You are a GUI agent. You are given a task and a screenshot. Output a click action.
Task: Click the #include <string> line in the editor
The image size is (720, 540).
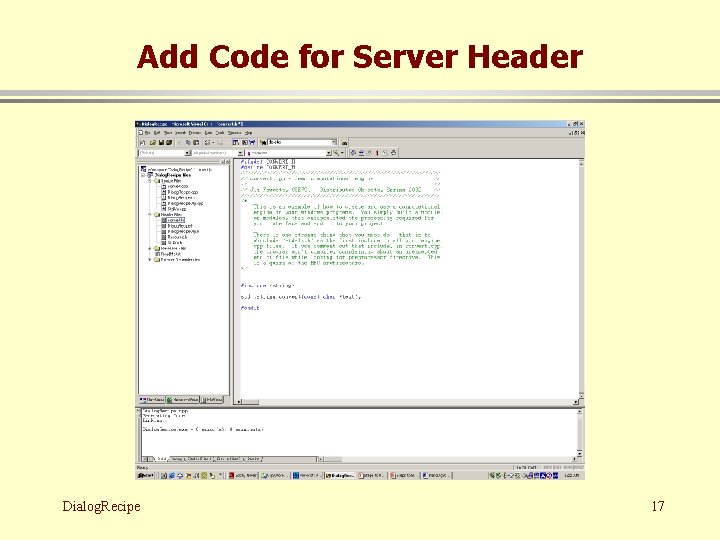tap(267, 285)
